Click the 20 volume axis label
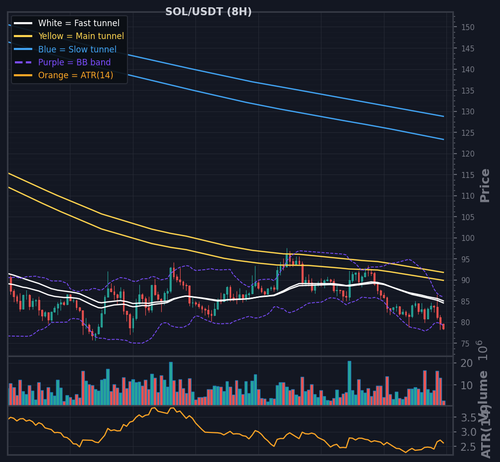The image size is (500, 462). pos(467,363)
